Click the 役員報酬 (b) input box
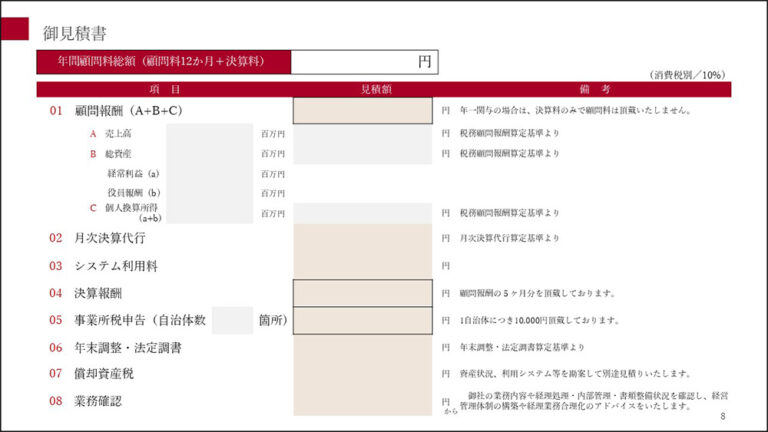Image resolution: width=768 pixels, height=432 pixels. coord(210,192)
